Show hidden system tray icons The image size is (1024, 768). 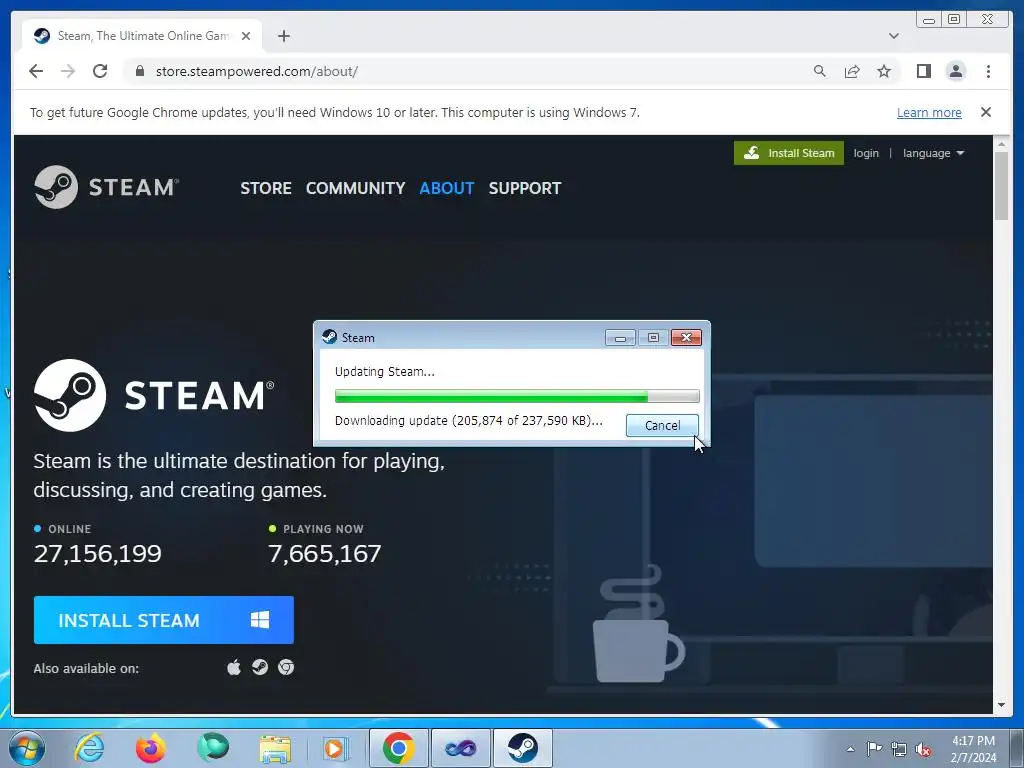click(850, 749)
